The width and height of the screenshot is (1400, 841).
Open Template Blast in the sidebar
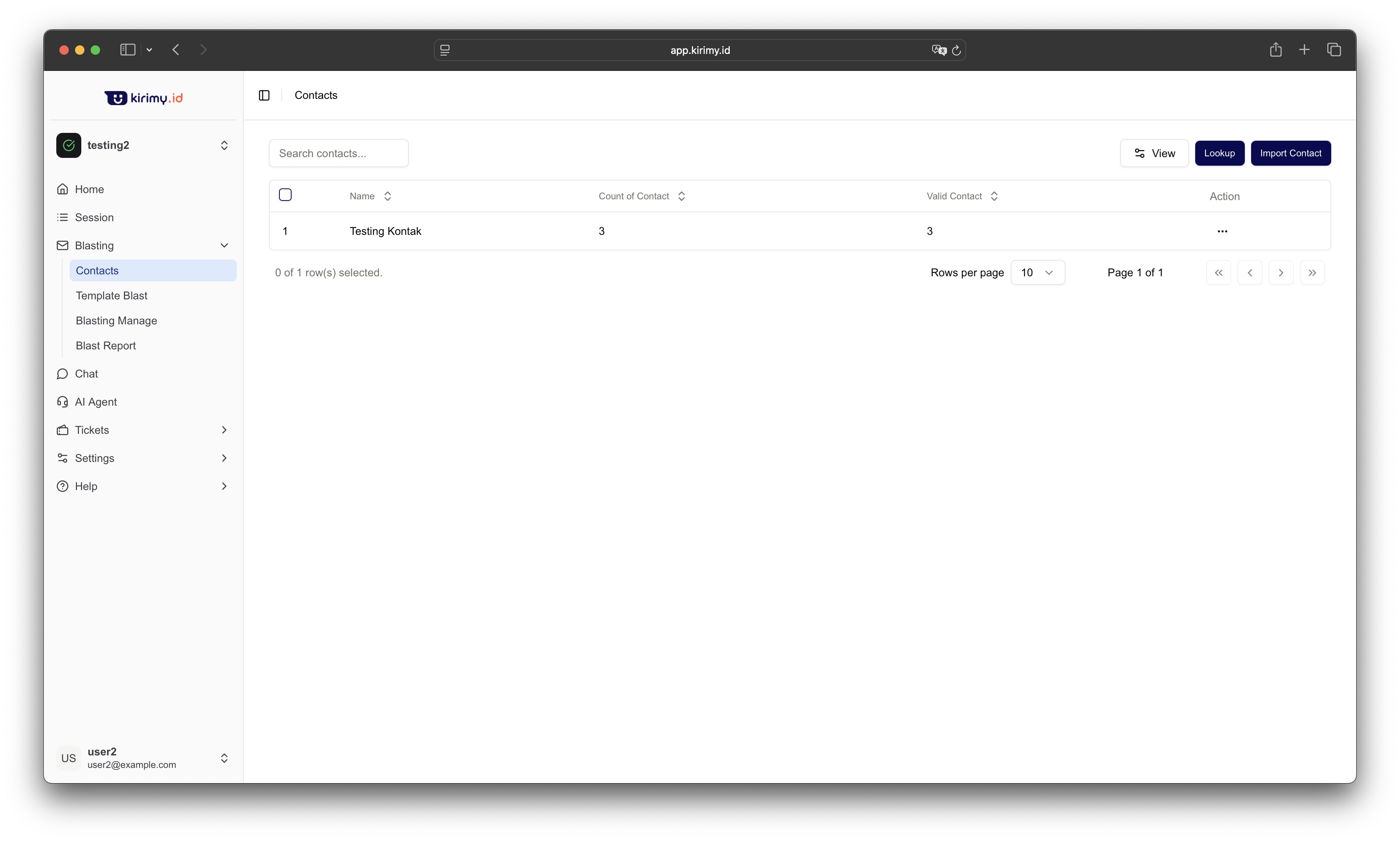coord(112,296)
